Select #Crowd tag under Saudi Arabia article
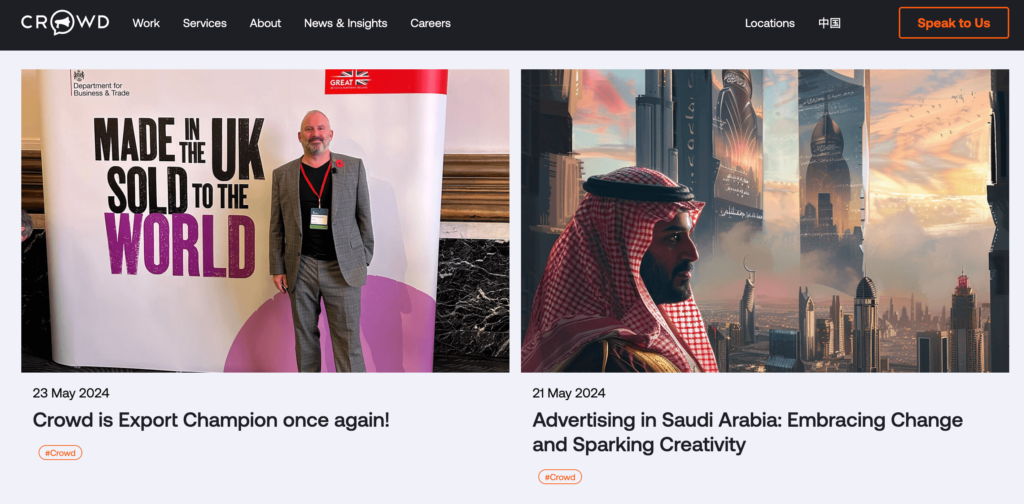The width and height of the screenshot is (1024, 504). pyautogui.click(x=559, y=477)
